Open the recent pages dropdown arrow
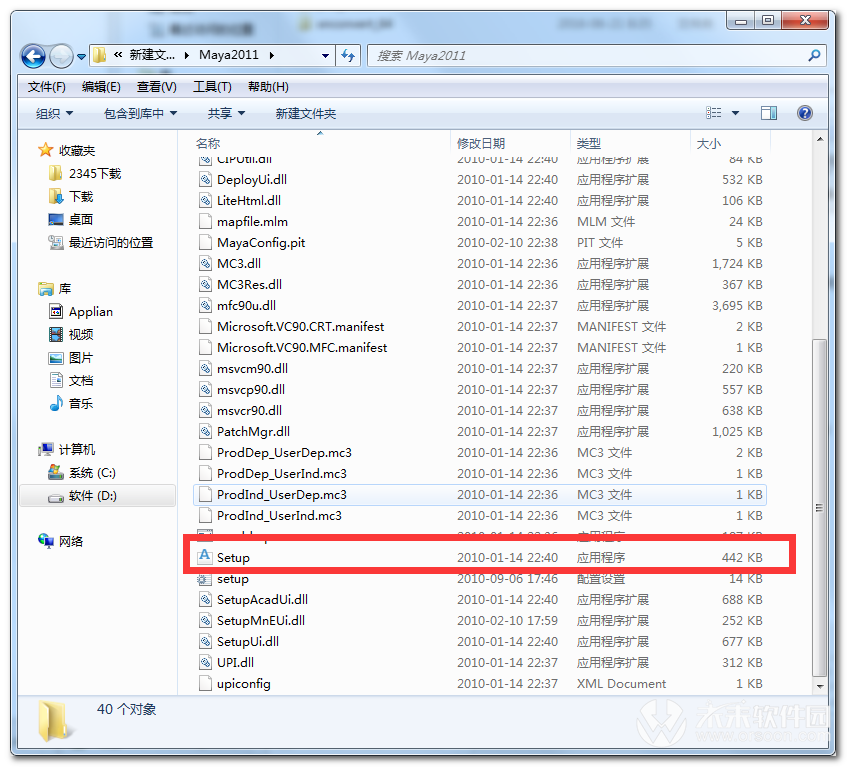The height and width of the screenshot is (767, 847). [x=82, y=56]
